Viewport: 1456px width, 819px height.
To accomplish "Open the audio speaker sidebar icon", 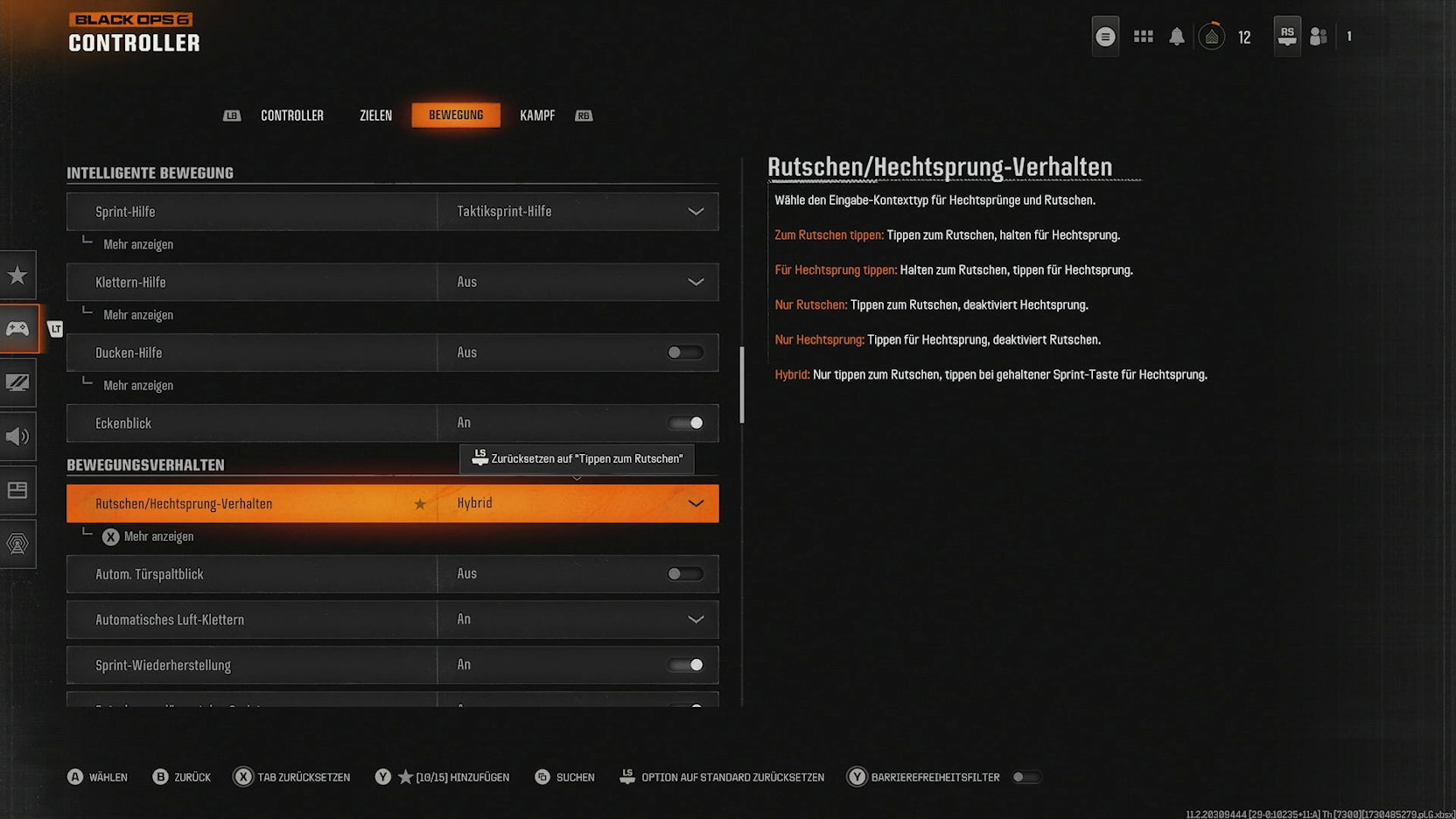I will pyautogui.click(x=17, y=437).
